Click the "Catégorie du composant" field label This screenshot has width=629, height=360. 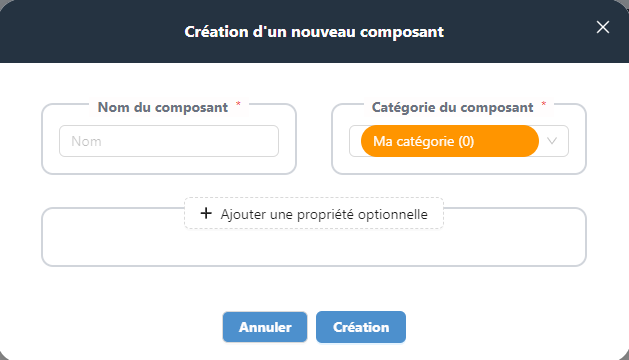pos(452,108)
